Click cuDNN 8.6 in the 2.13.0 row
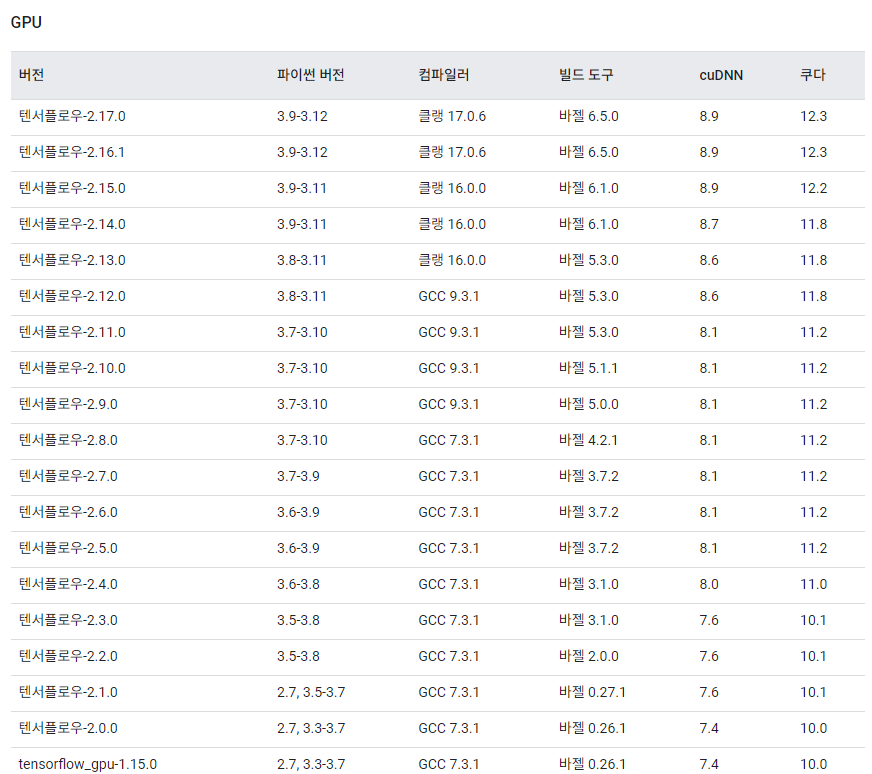This screenshot has width=872, height=774. pyautogui.click(x=709, y=260)
